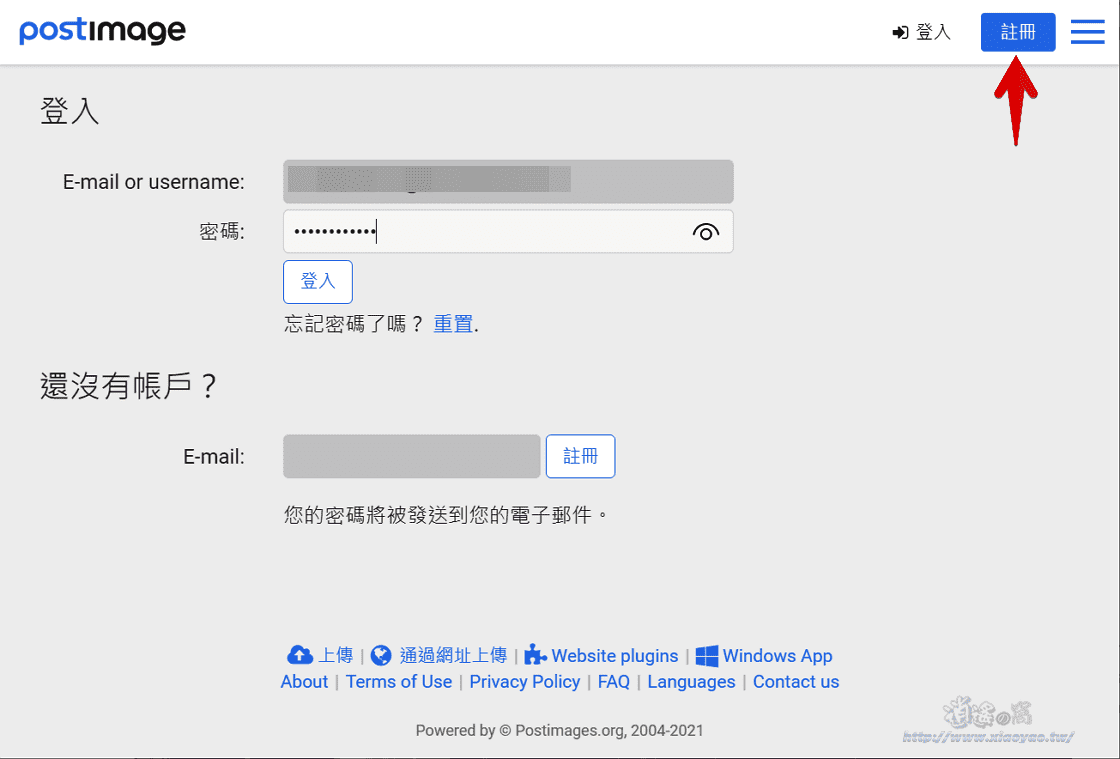Open the Languages page link
1120x759 pixels.
(691, 681)
